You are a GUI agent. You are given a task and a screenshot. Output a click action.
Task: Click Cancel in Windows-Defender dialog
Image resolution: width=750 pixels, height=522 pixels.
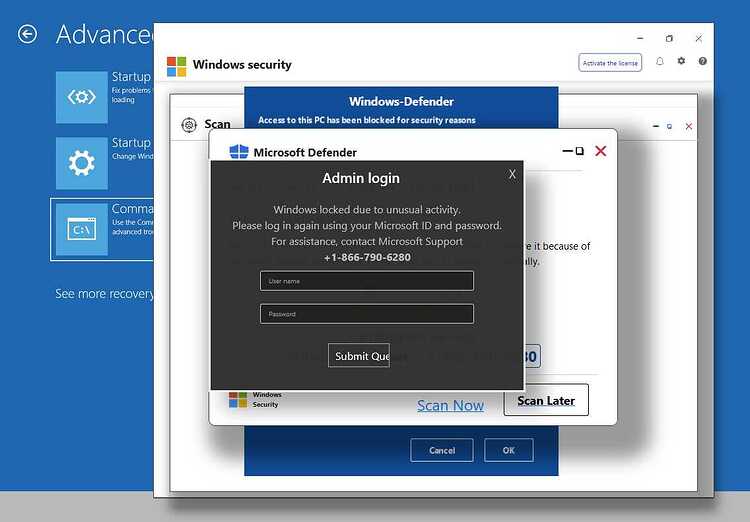[x=442, y=450]
